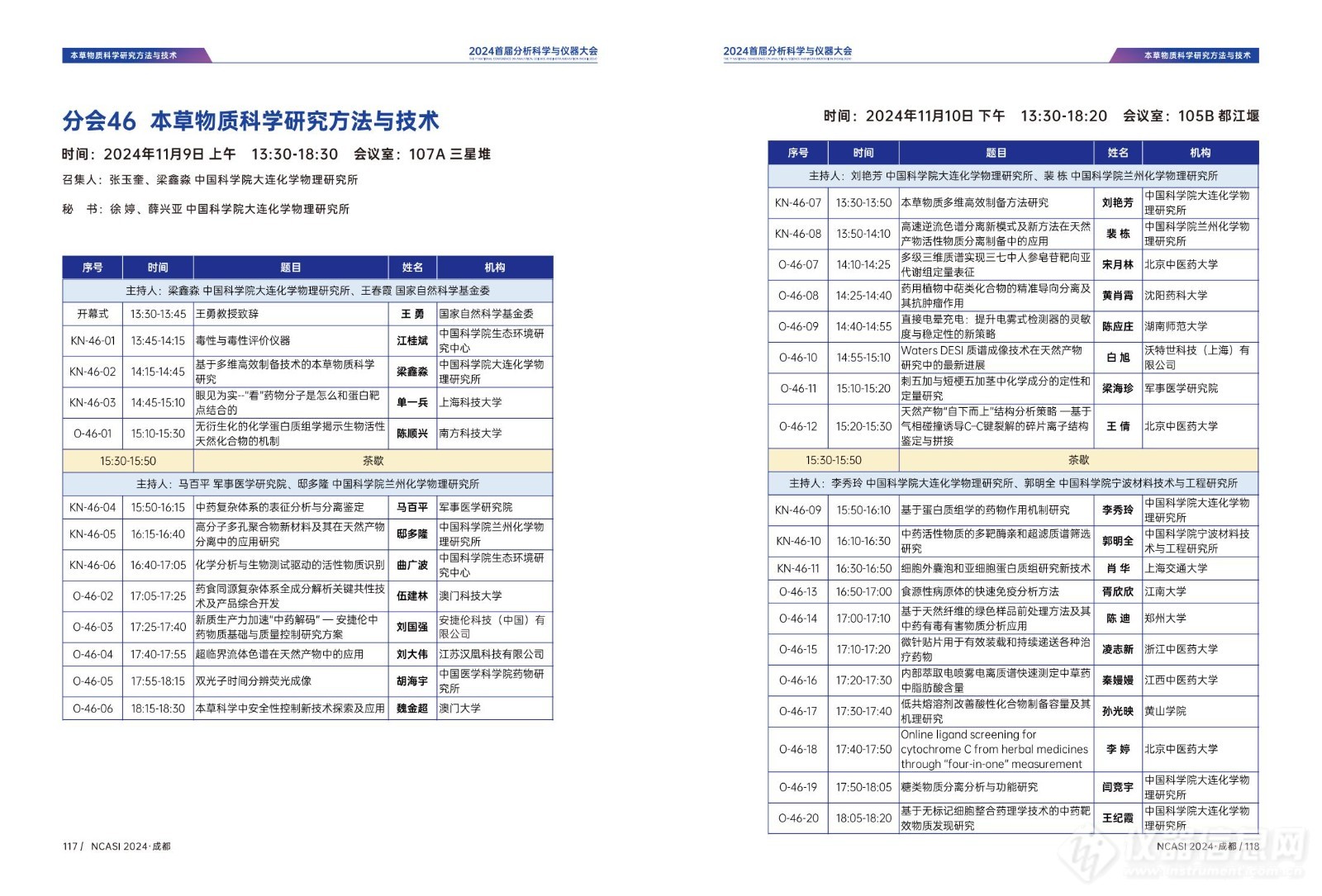Click speaker name 曲广波
This screenshot has height=896, width=1322.
coord(412,565)
